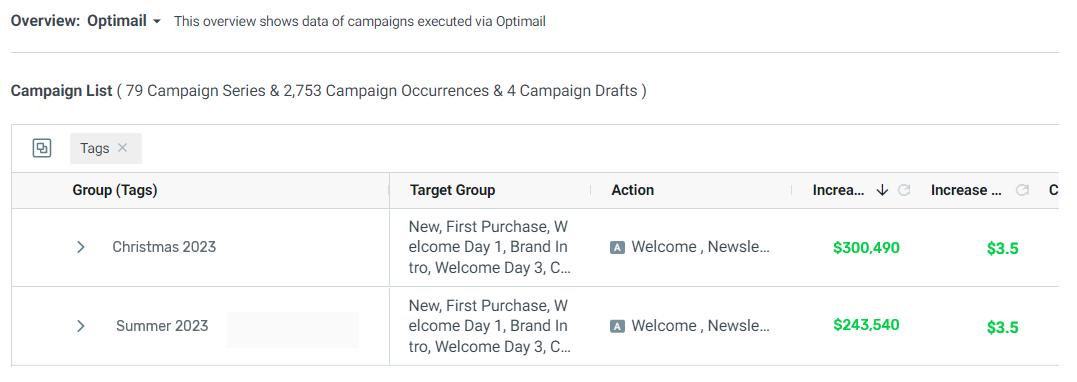Select the Christmas 2023 row label
The image size is (1077, 382).
tap(164, 247)
